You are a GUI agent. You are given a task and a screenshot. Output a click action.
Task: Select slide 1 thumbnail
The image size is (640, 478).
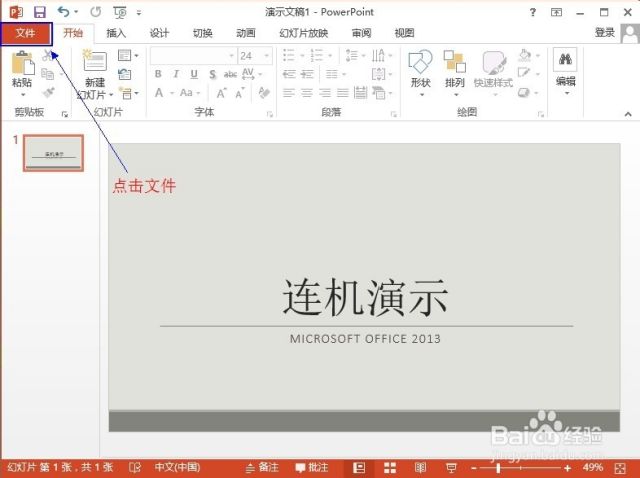[53, 153]
